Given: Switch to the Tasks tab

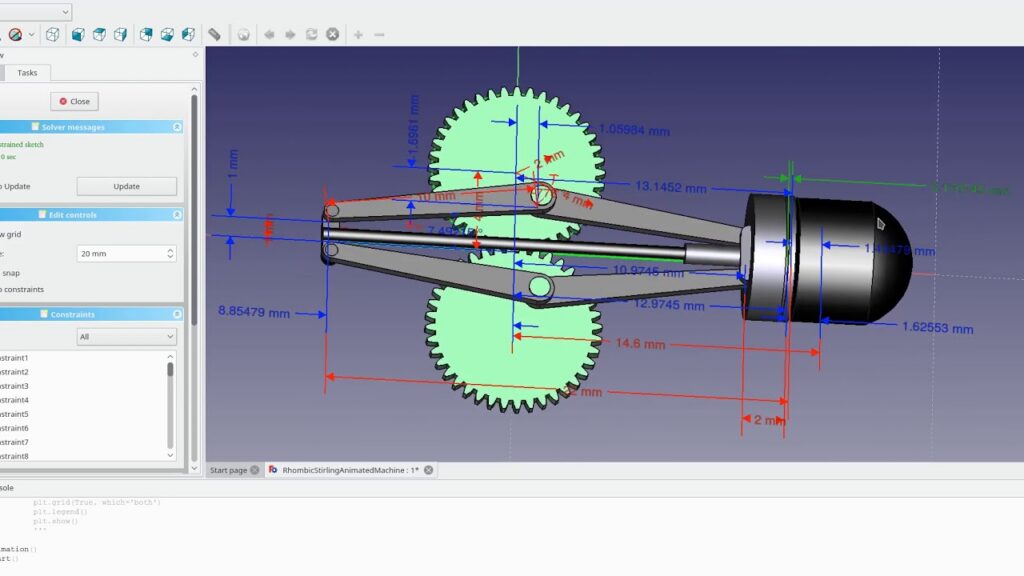Looking at the screenshot, I should click(x=27, y=73).
